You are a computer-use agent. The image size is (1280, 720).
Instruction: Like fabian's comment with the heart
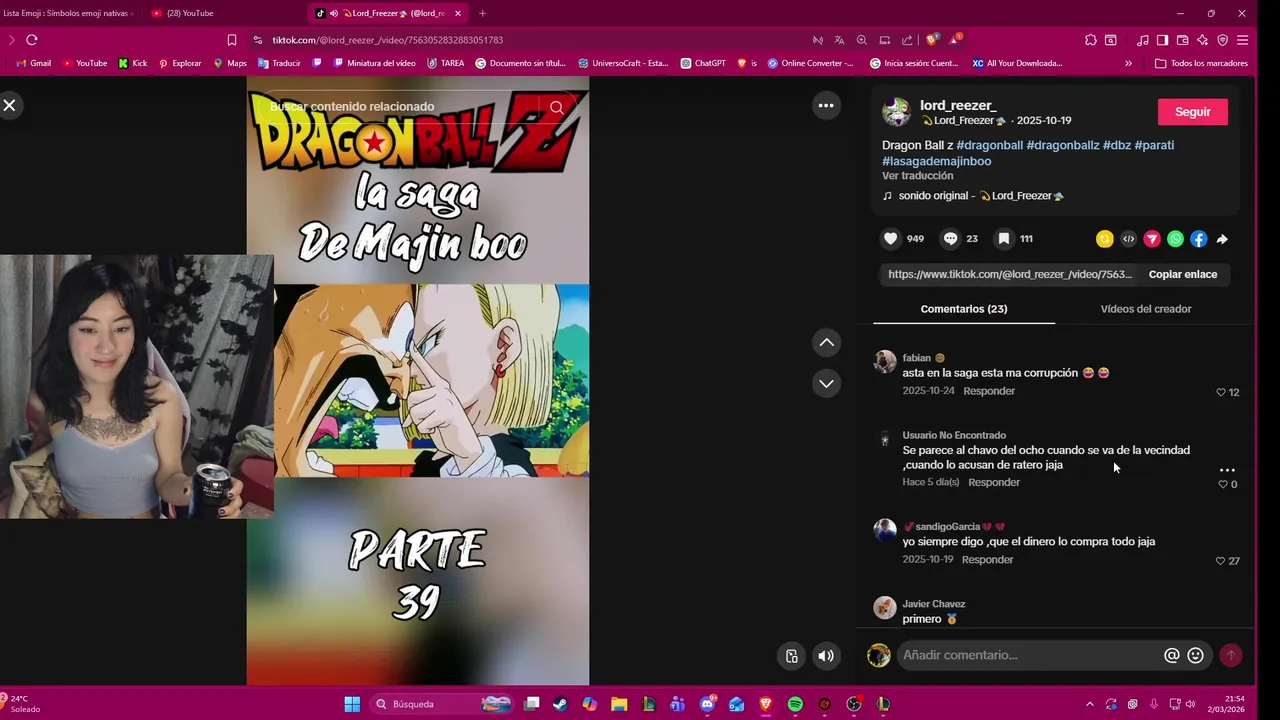(x=1221, y=392)
